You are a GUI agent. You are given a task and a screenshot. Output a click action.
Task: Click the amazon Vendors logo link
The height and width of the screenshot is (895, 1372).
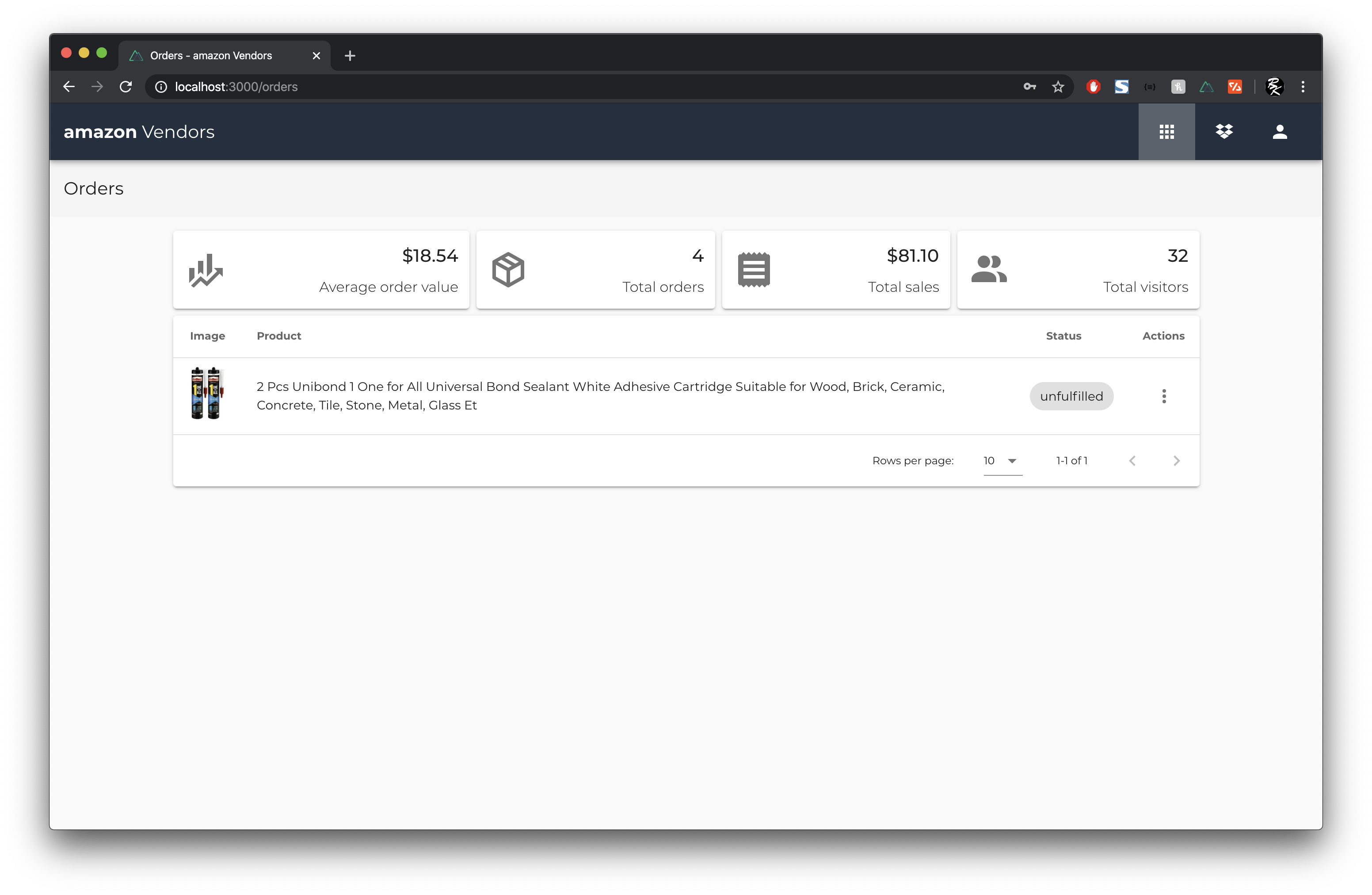(x=139, y=132)
